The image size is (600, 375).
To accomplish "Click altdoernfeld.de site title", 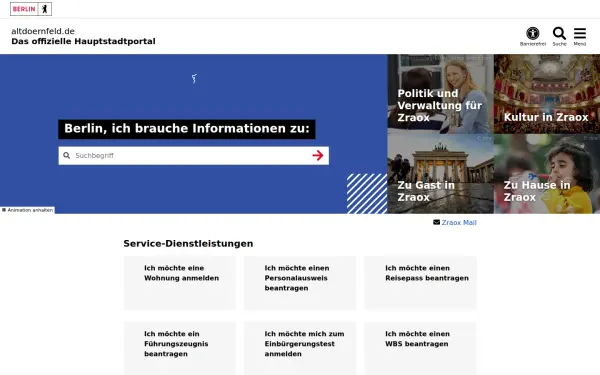I will [43, 31].
